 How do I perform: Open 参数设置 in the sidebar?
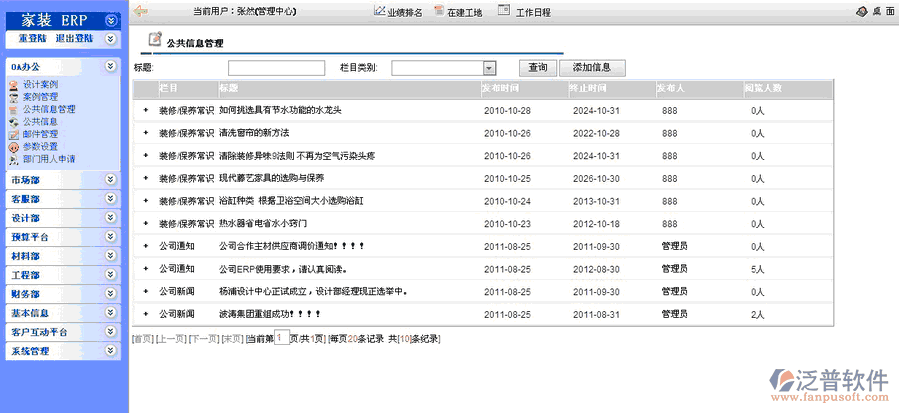[x=40, y=147]
